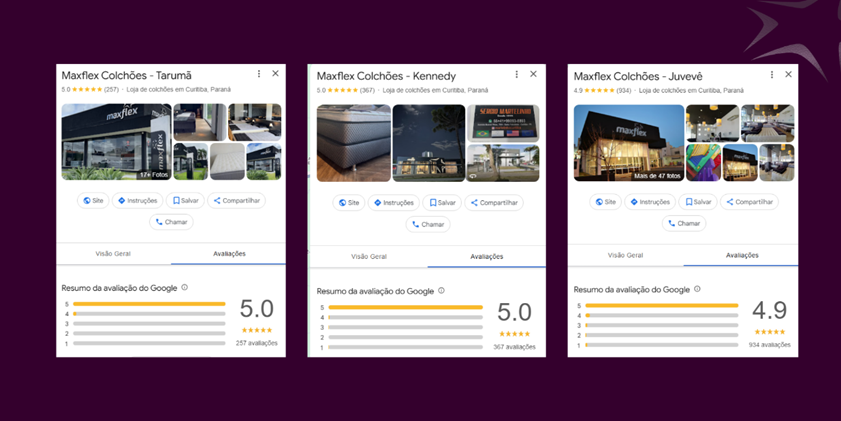This screenshot has height=421, width=841.
Task: Open the three-dot menu on Juvevê card
Action: 772,75
